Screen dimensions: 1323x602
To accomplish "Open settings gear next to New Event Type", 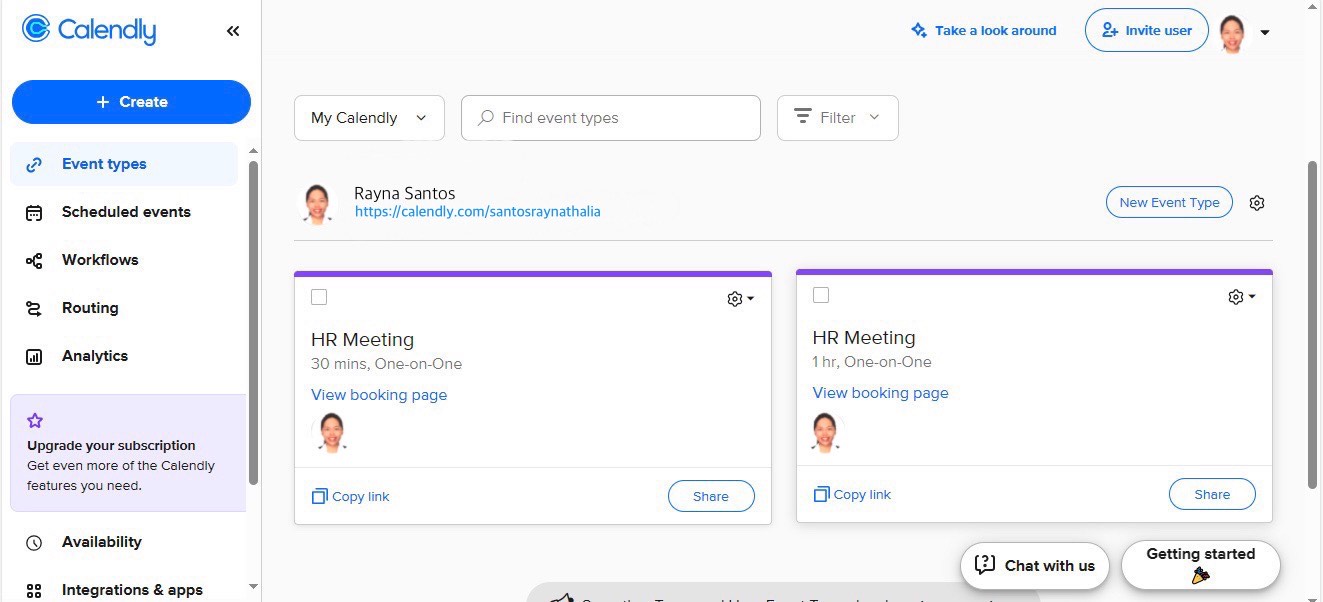I will click(1257, 203).
